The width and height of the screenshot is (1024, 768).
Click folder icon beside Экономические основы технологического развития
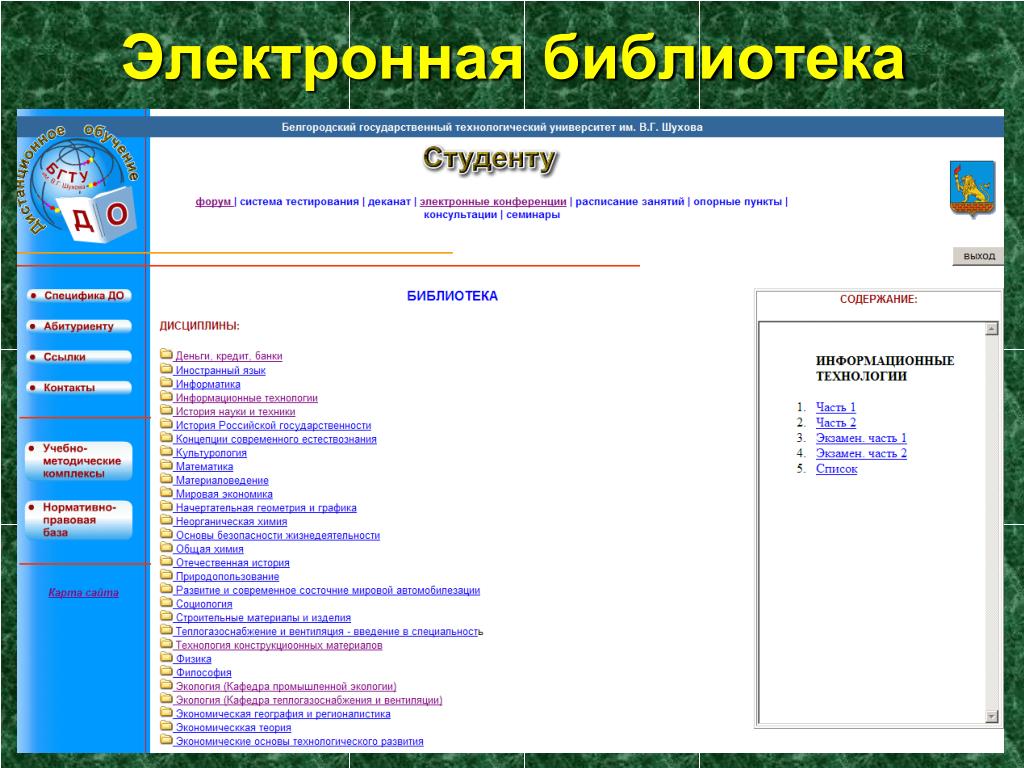[167, 739]
